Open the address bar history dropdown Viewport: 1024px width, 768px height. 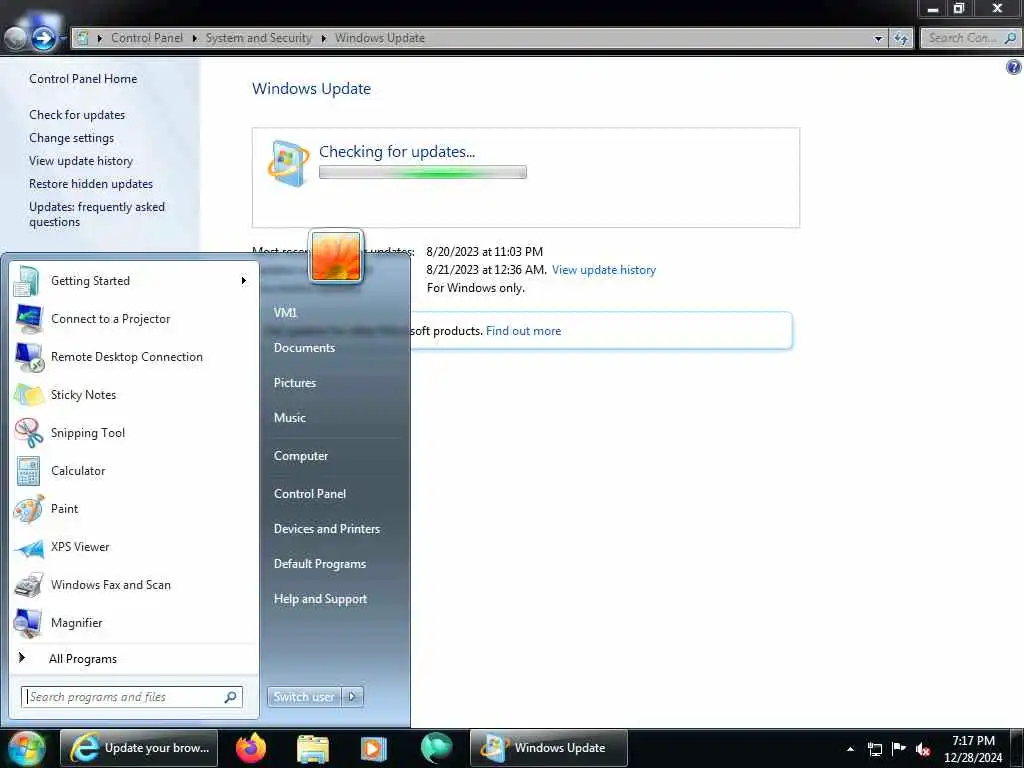pyautogui.click(x=878, y=39)
